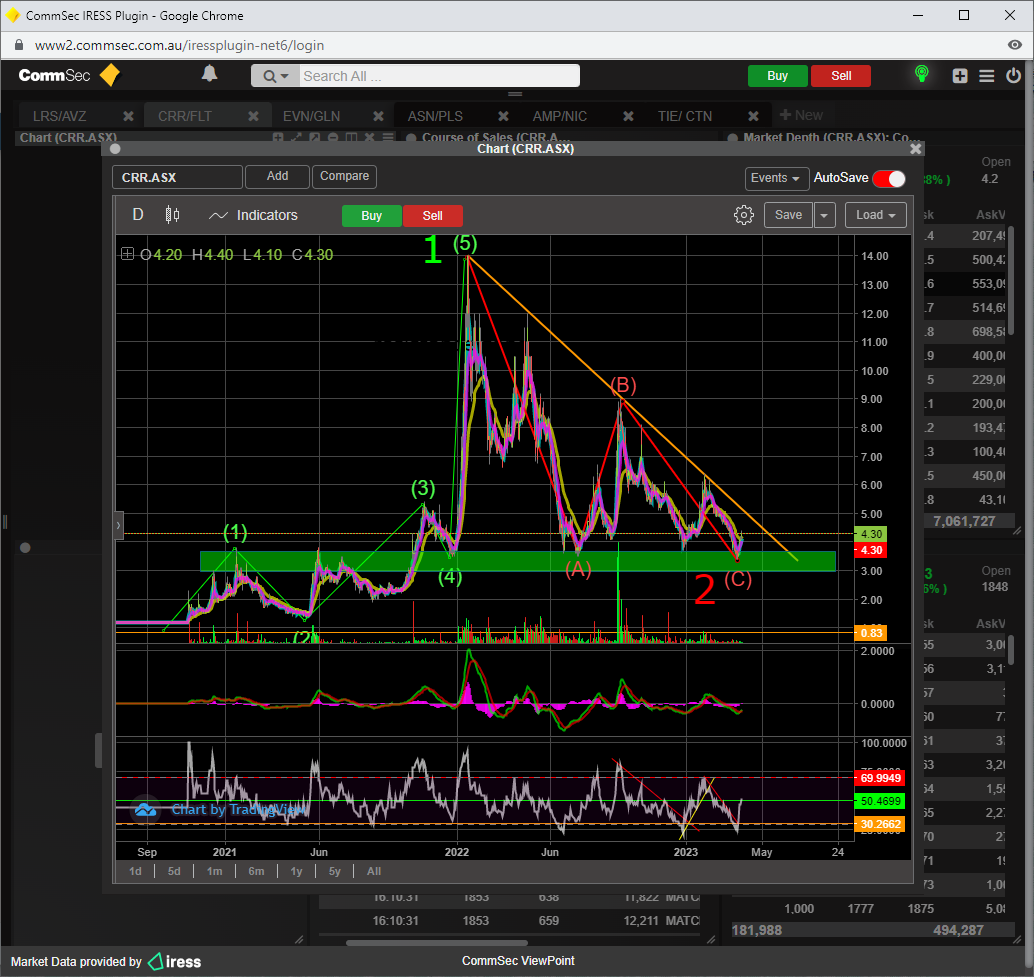The width and height of the screenshot is (1034, 977).
Task: Switch to the CRR/FLT tab
Action: [x=185, y=116]
